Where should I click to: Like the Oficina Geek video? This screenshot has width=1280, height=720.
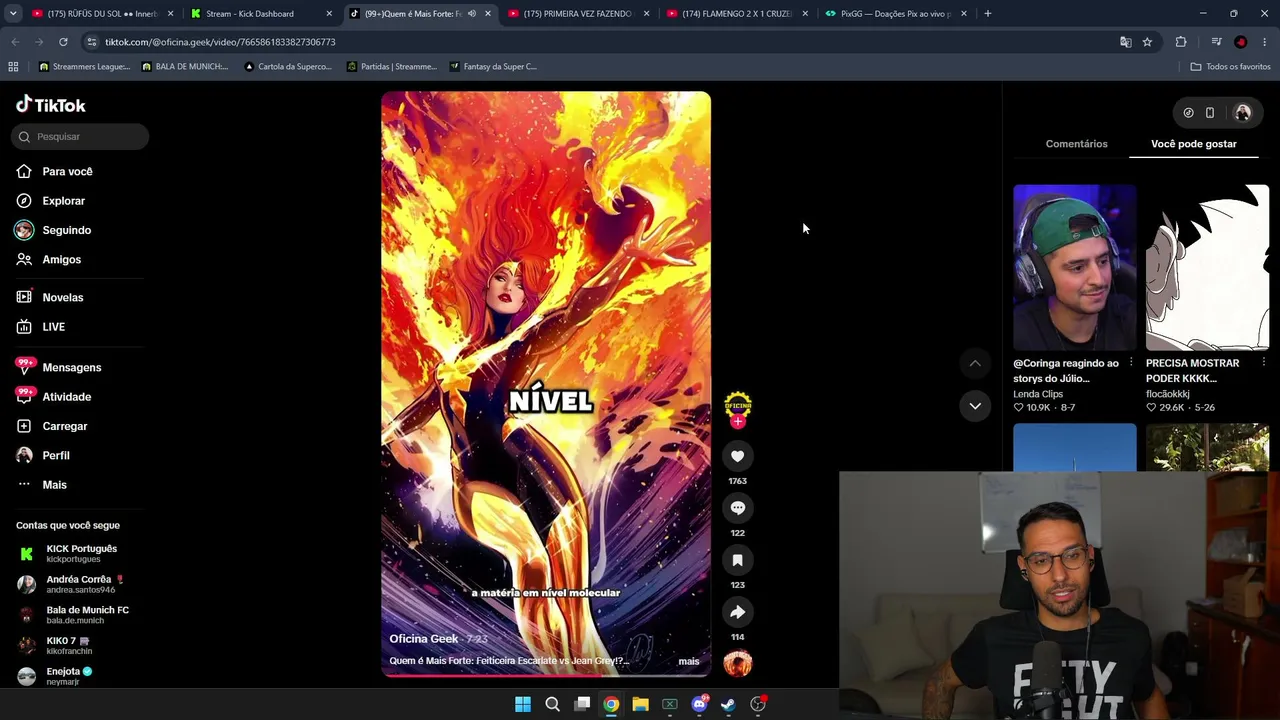(x=737, y=456)
